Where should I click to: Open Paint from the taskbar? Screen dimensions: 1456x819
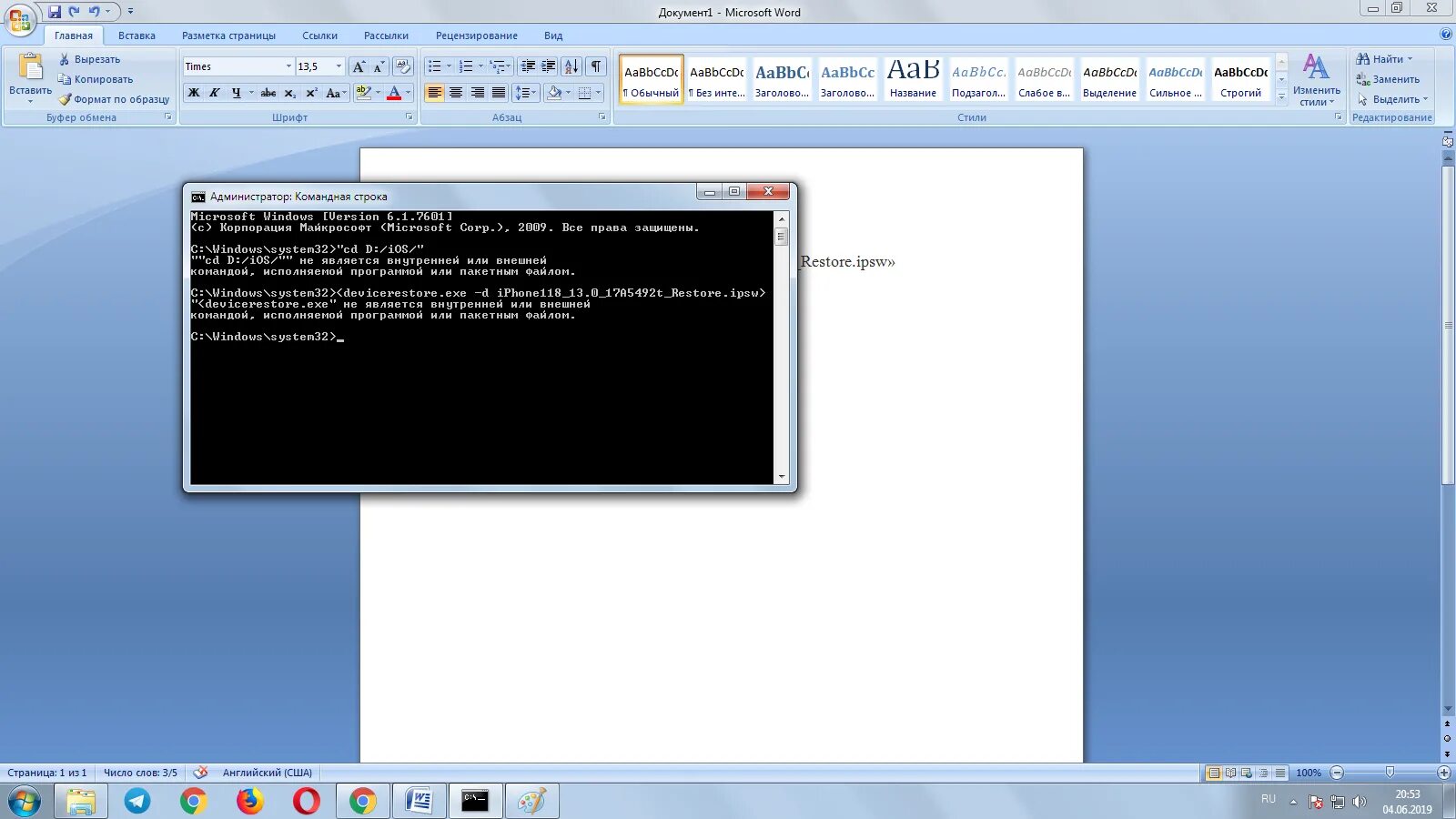[531, 801]
